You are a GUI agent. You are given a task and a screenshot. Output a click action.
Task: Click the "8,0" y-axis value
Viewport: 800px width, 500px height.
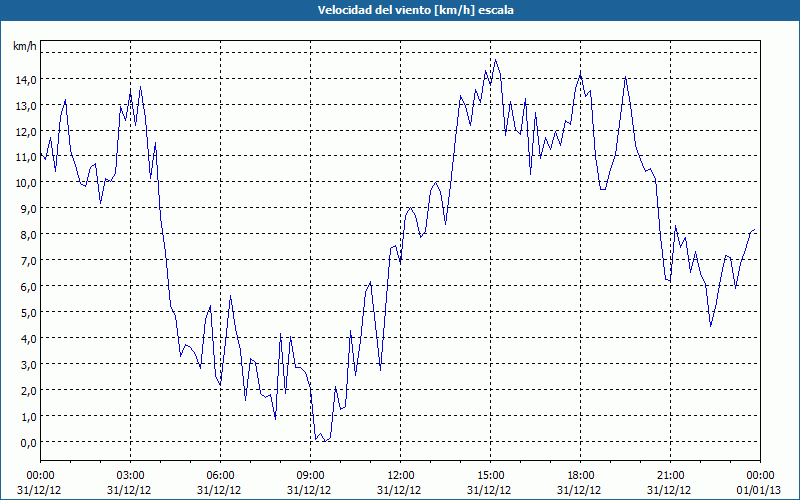28,235
